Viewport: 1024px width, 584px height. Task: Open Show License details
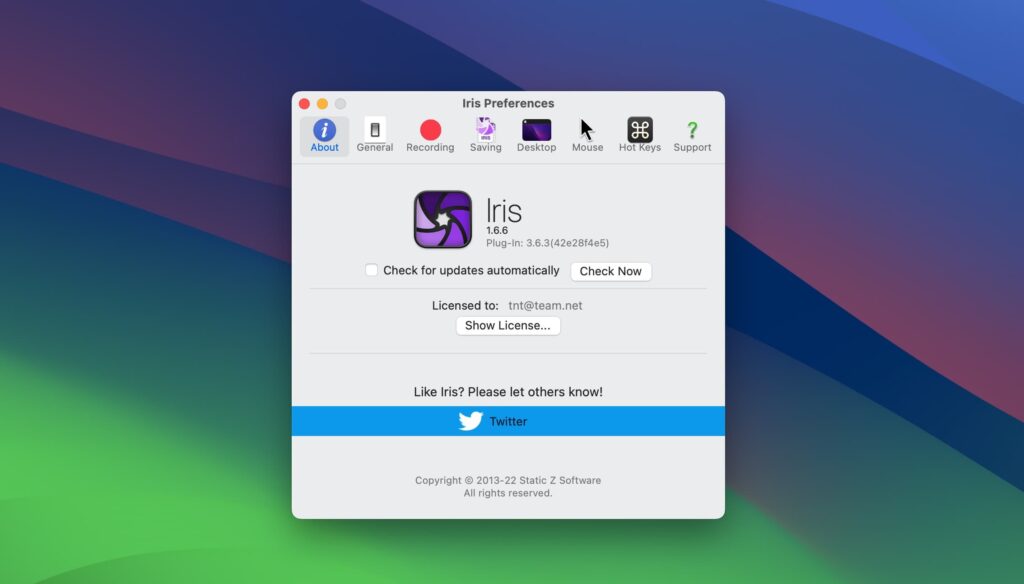(508, 325)
